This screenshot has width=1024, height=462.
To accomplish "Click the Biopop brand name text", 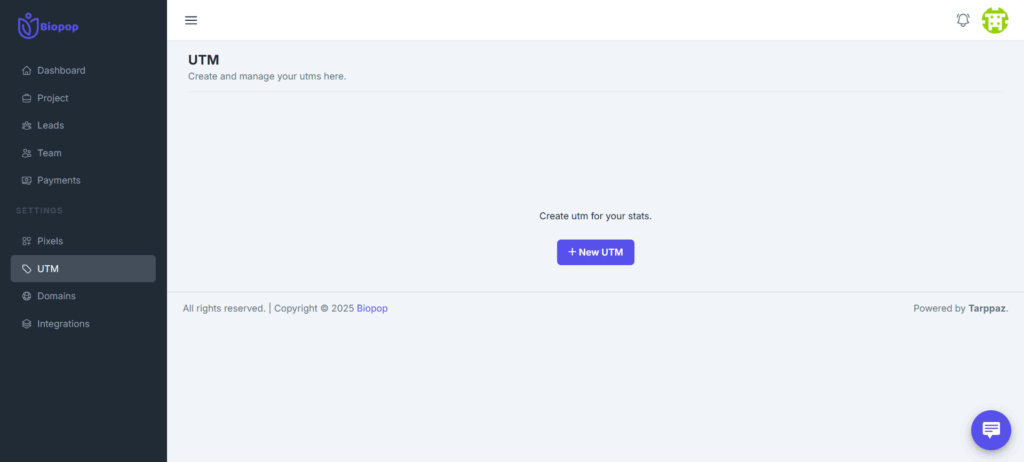I will 59,27.
